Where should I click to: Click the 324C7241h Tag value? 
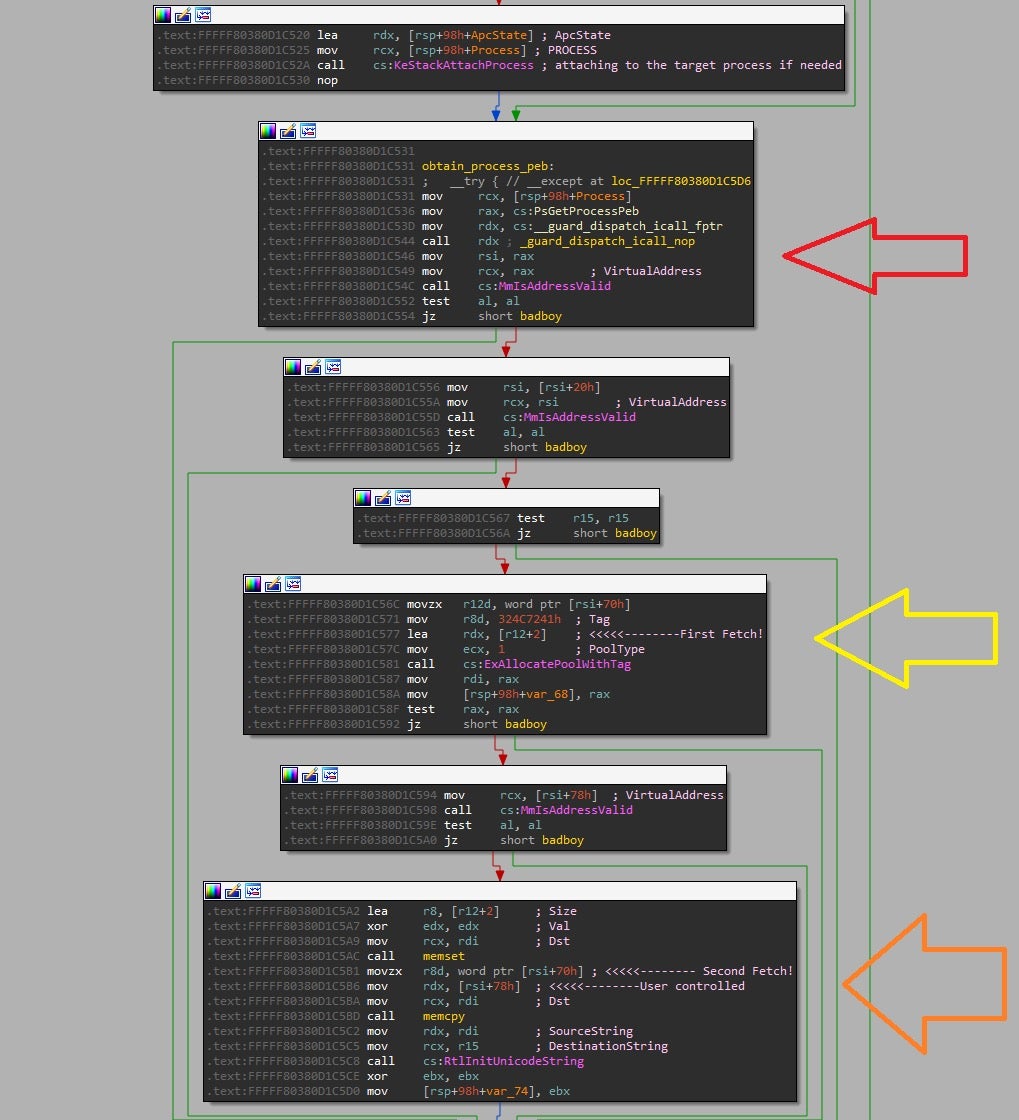click(529, 619)
